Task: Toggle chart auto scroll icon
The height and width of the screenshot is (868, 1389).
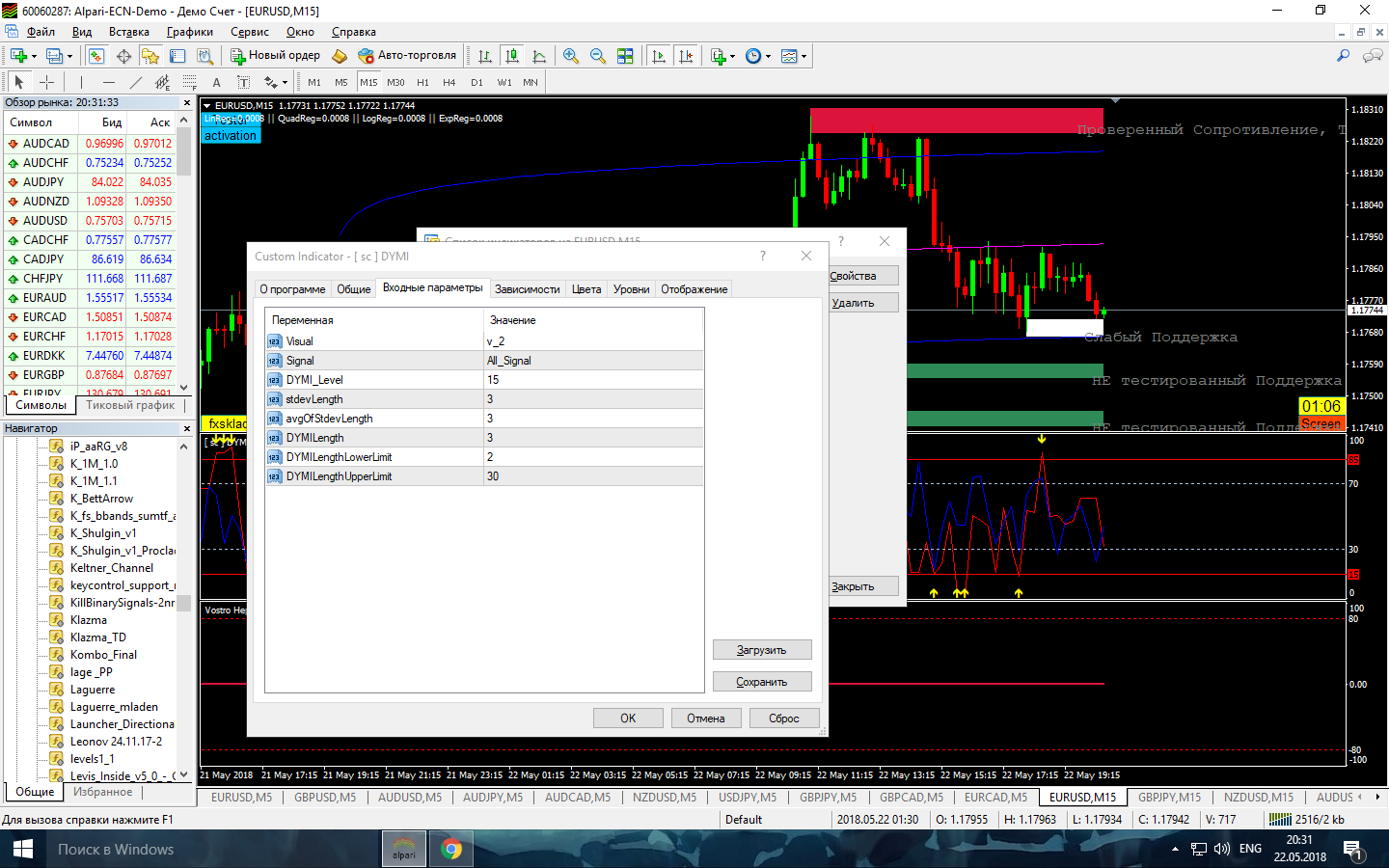Action: click(x=659, y=56)
